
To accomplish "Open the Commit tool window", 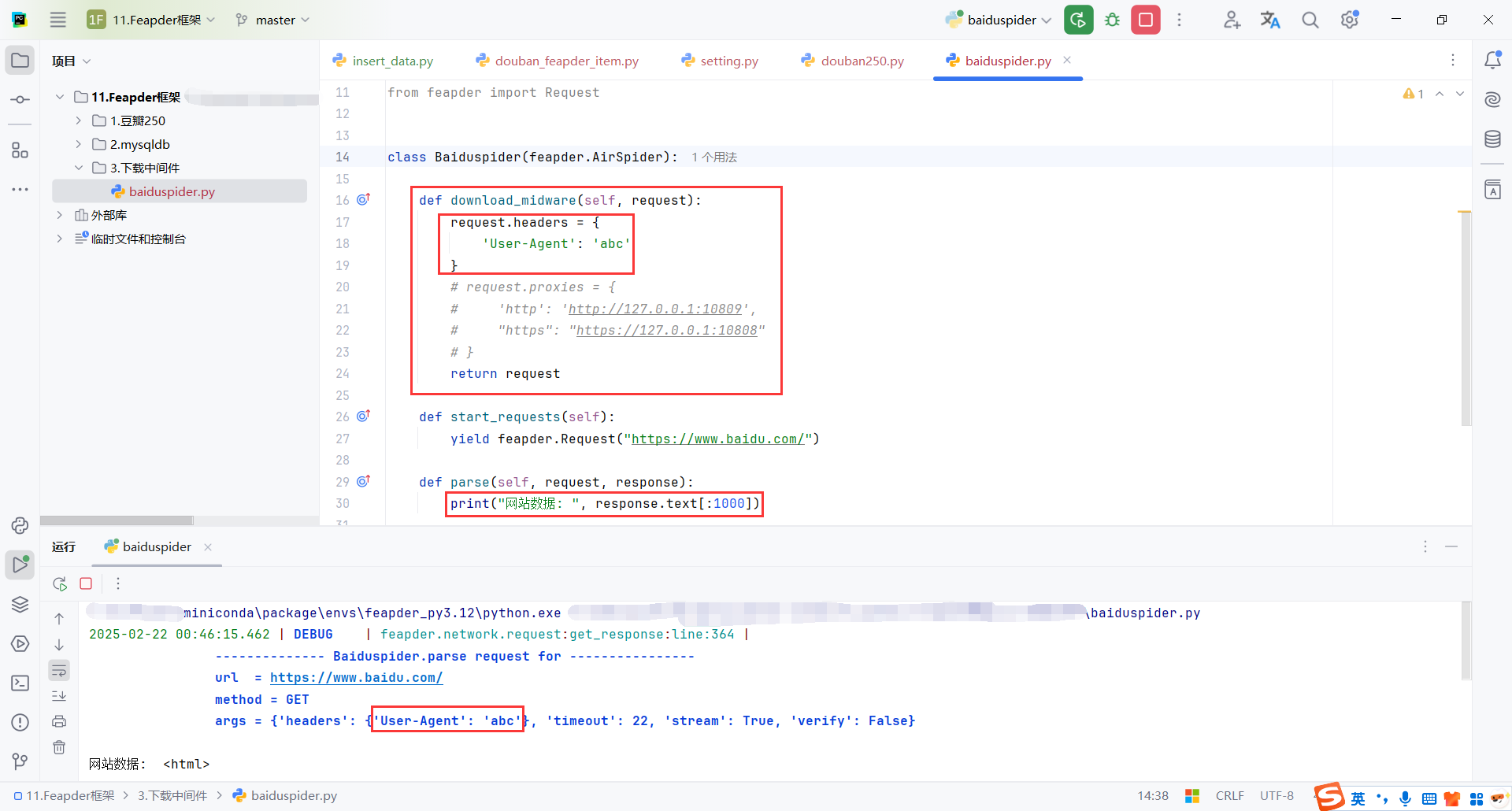I will [x=20, y=99].
